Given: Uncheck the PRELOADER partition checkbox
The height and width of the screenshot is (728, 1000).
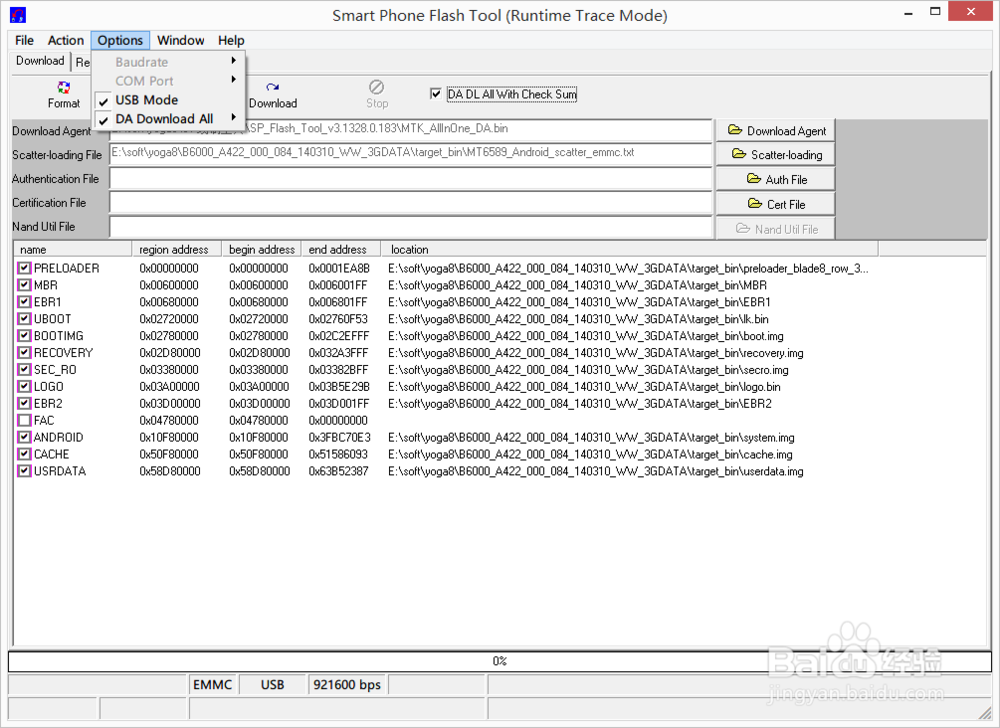Looking at the screenshot, I should click(24, 268).
